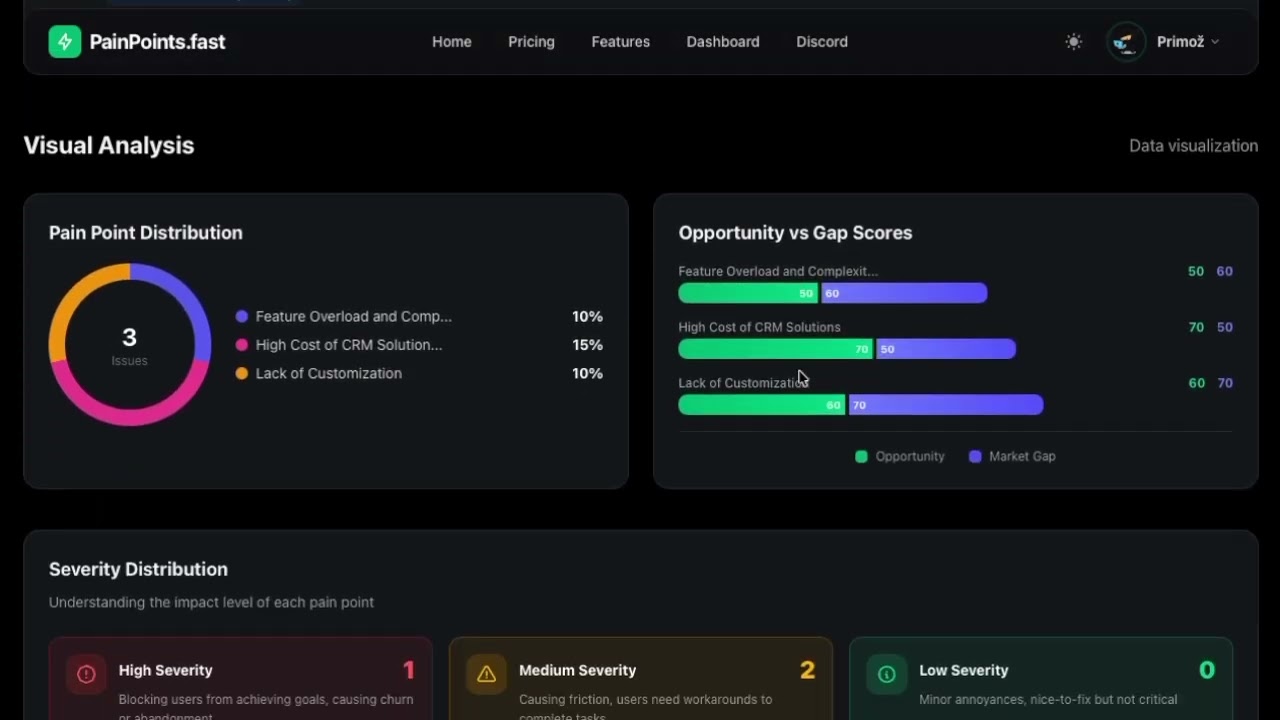Screen dimensions: 1280x720
Task: Click the 'Severity Distribution' heading
Action: coord(138,569)
